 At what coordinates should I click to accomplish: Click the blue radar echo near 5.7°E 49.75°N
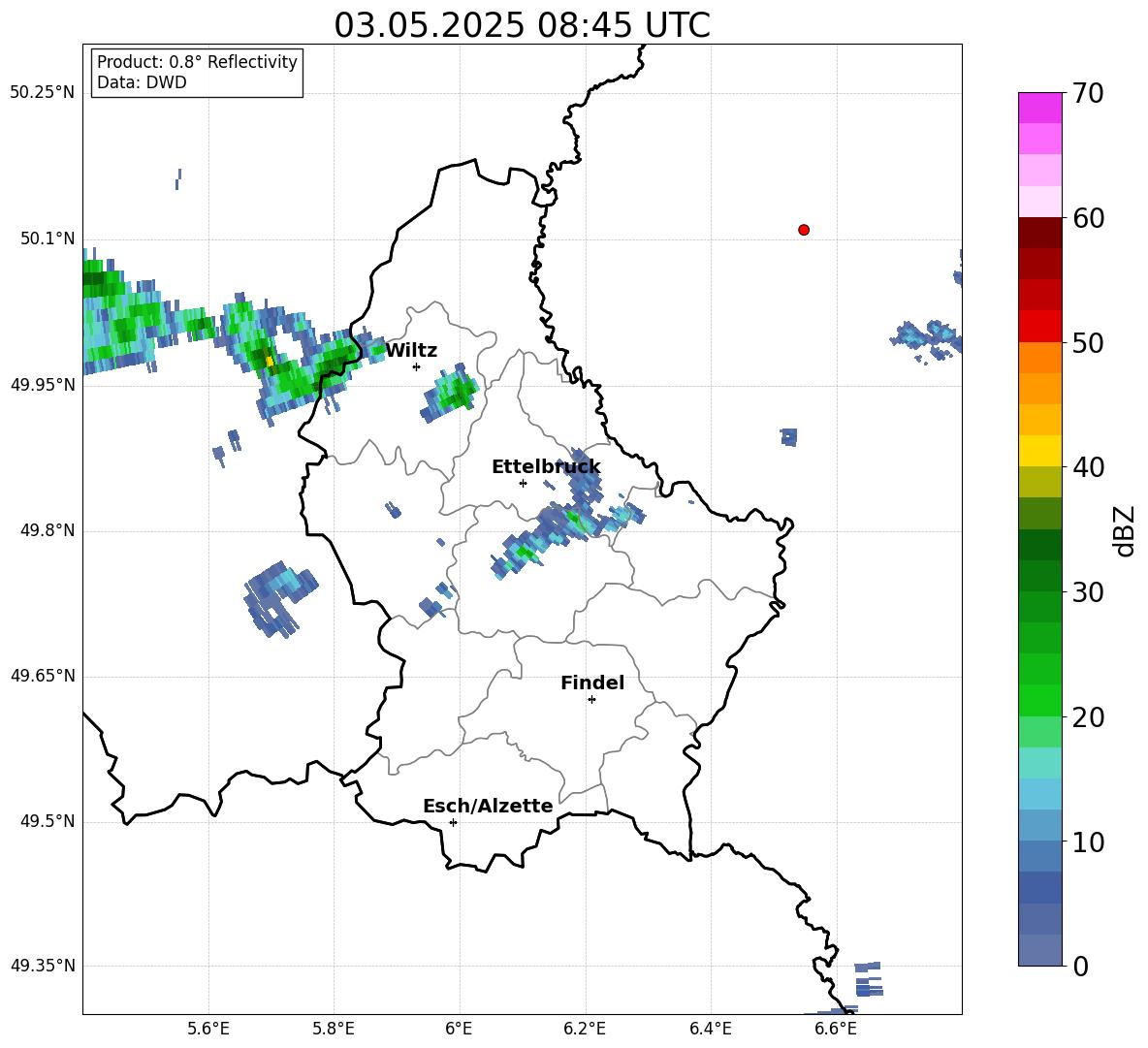click(279, 598)
